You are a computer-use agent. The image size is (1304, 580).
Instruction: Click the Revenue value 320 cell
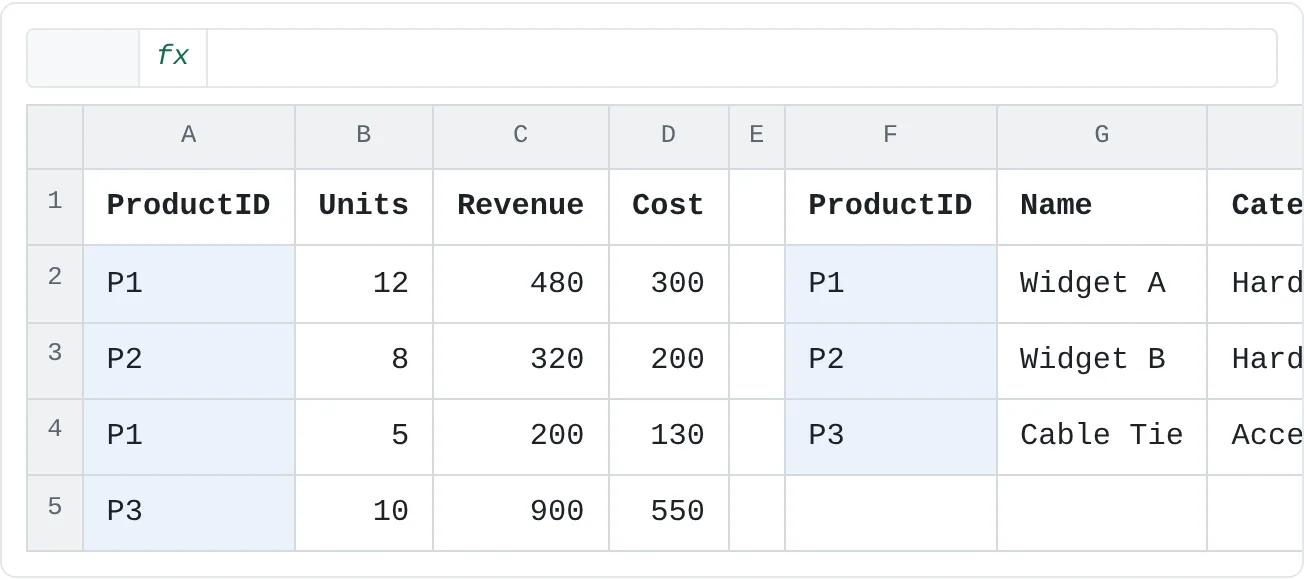[521, 360]
